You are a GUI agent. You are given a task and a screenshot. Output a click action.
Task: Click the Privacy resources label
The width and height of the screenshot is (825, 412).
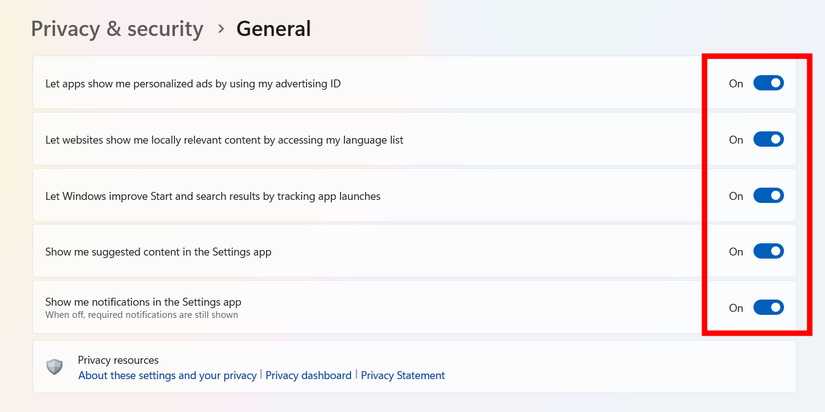click(118, 360)
